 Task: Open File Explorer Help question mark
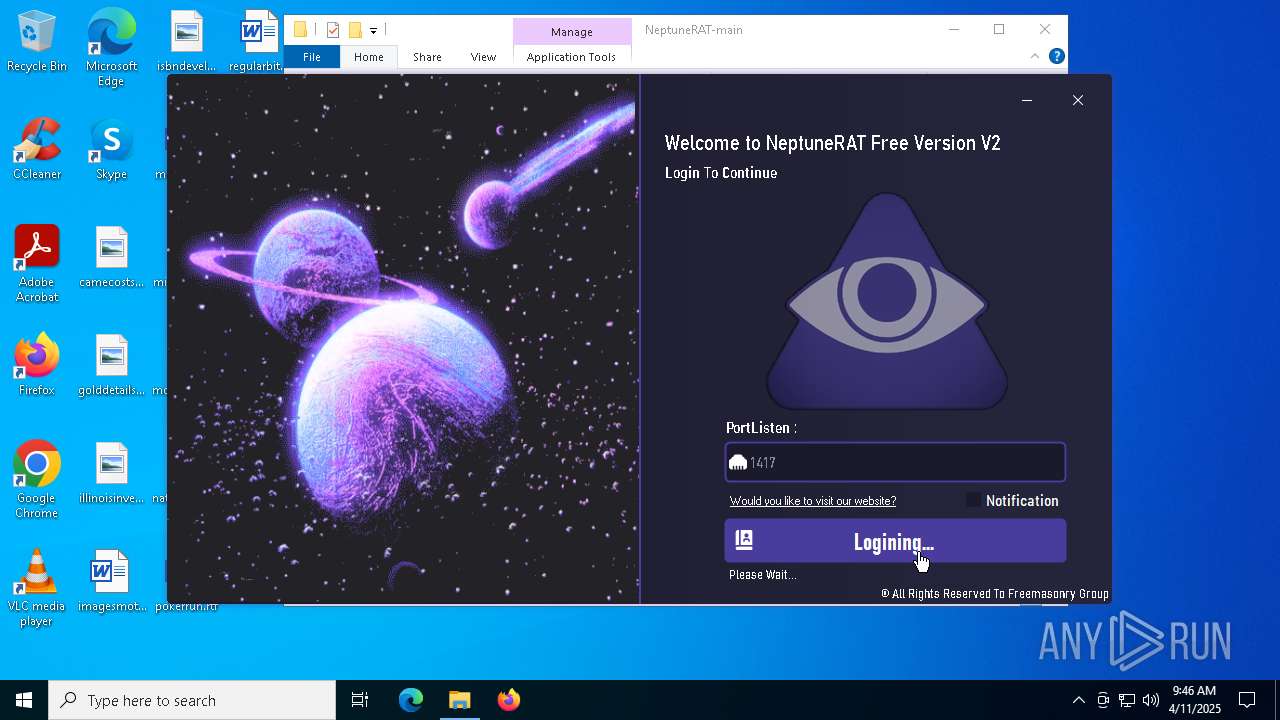pyautogui.click(x=1056, y=57)
